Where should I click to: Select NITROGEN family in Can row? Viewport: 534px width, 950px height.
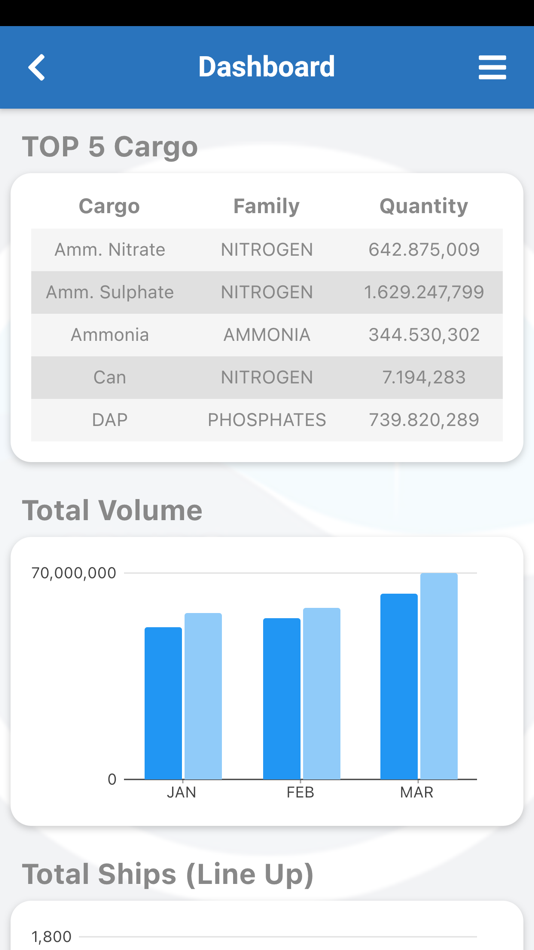tap(267, 377)
